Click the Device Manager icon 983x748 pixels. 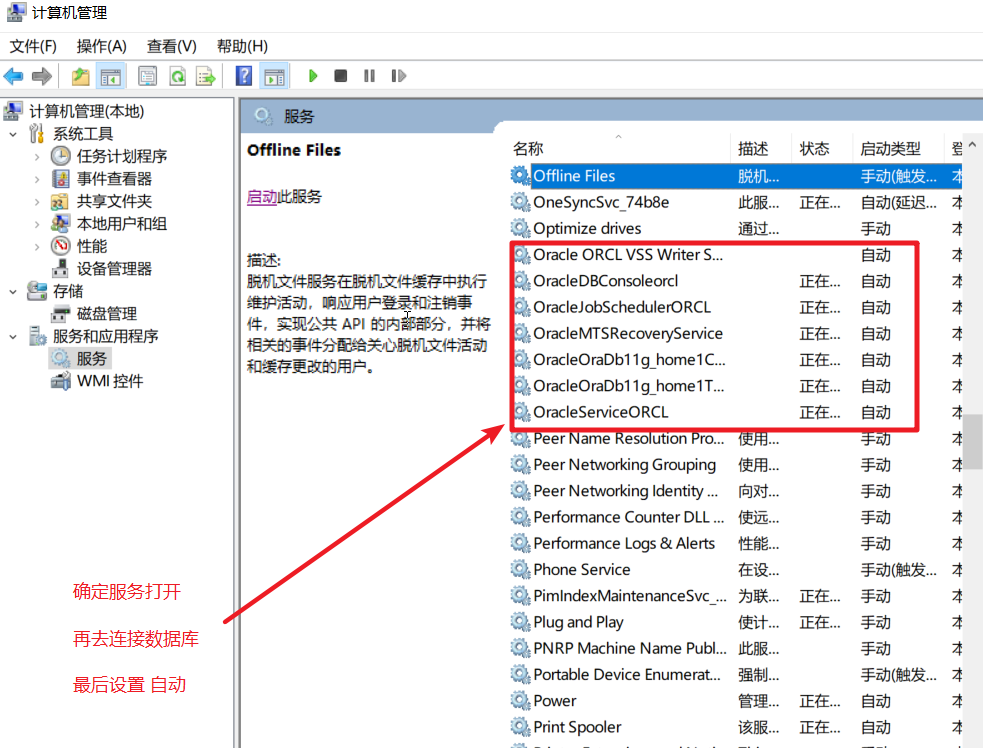60,268
